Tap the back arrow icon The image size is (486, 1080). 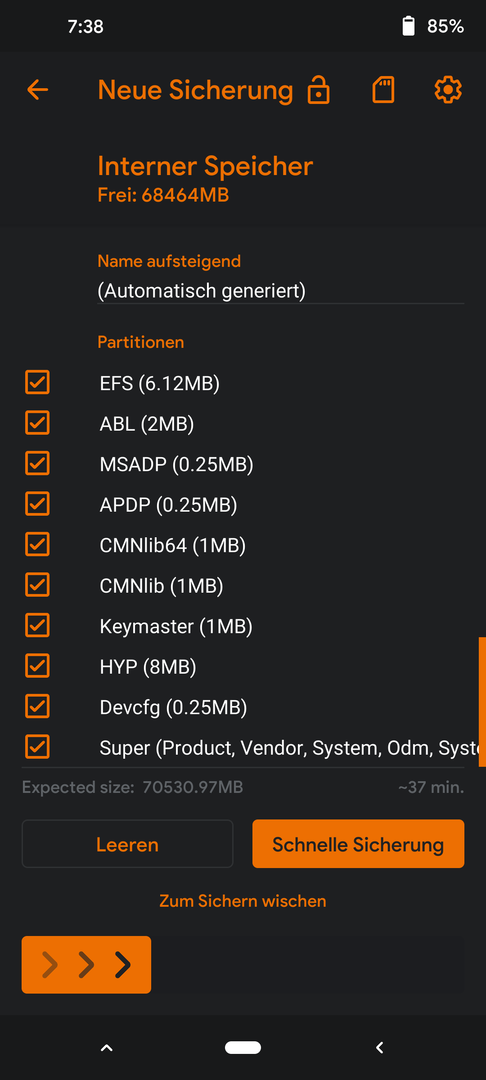coord(37,90)
